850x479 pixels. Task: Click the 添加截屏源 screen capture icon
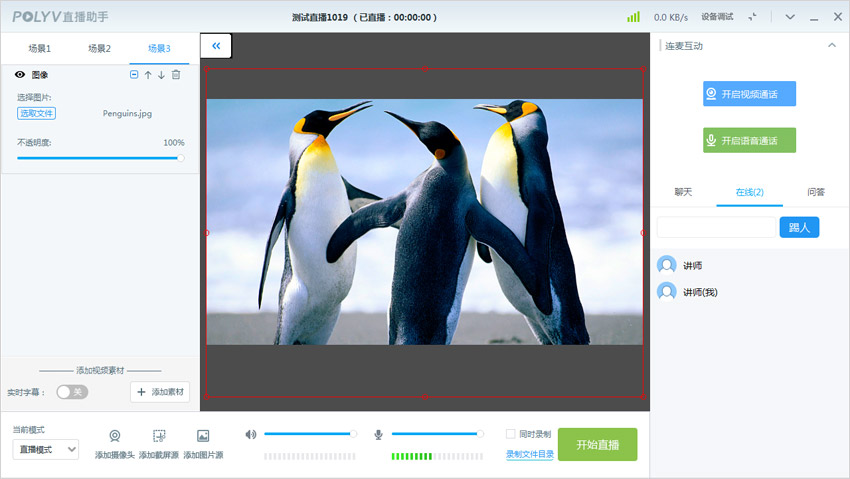pos(158,436)
